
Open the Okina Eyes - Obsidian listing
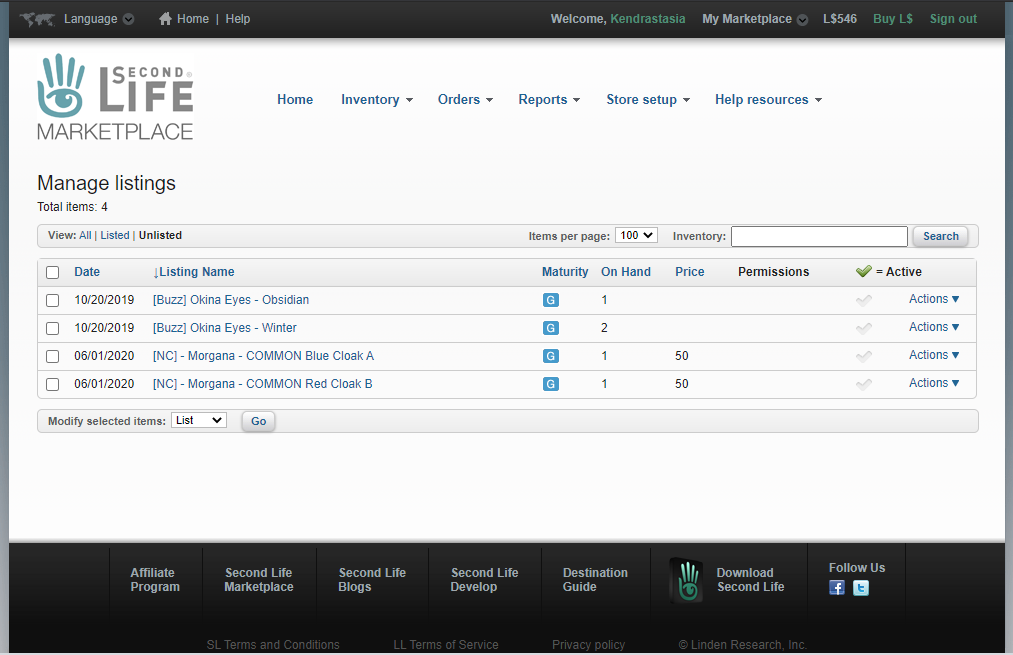(x=231, y=300)
